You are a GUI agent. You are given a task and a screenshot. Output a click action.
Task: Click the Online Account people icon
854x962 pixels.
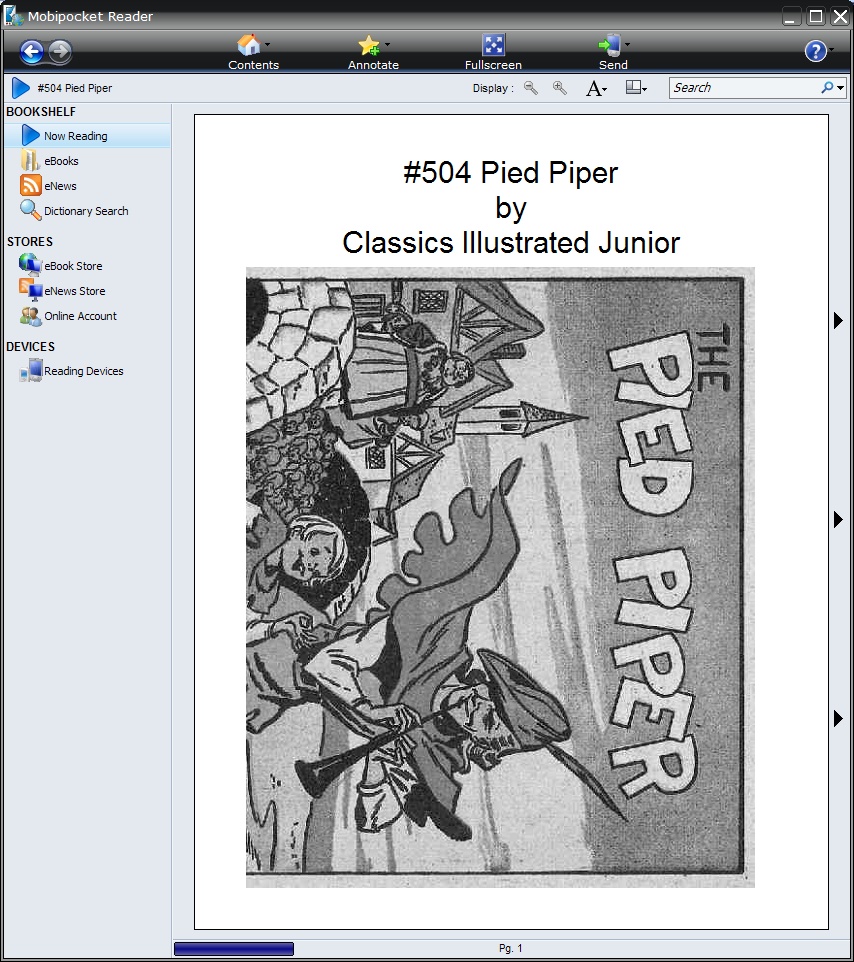pos(30,316)
